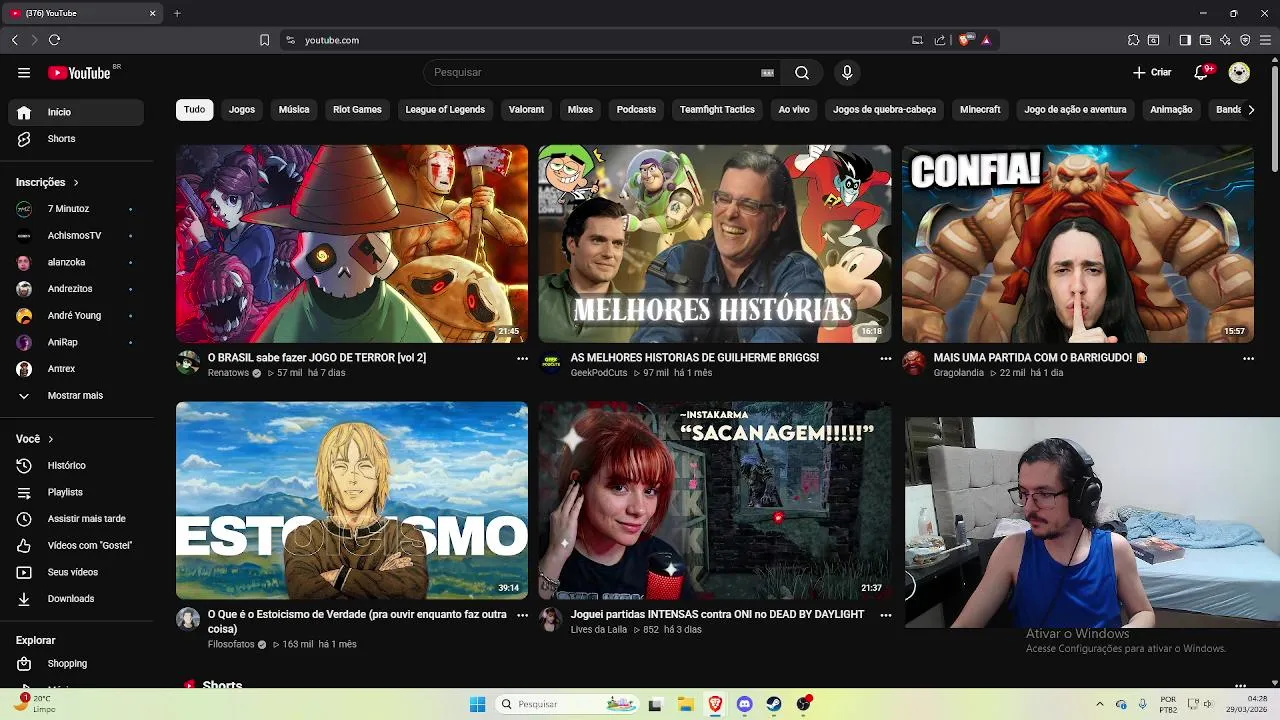Open the on-screen keyboard icon in search box
Image resolution: width=1280 pixels, height=720 pixels.
pos(768,72)
